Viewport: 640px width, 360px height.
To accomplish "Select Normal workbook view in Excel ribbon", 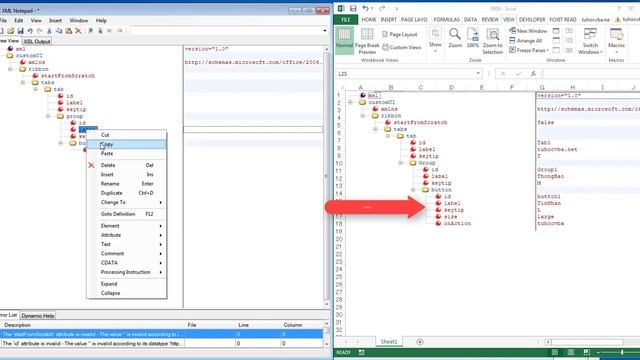I will 344,40.
